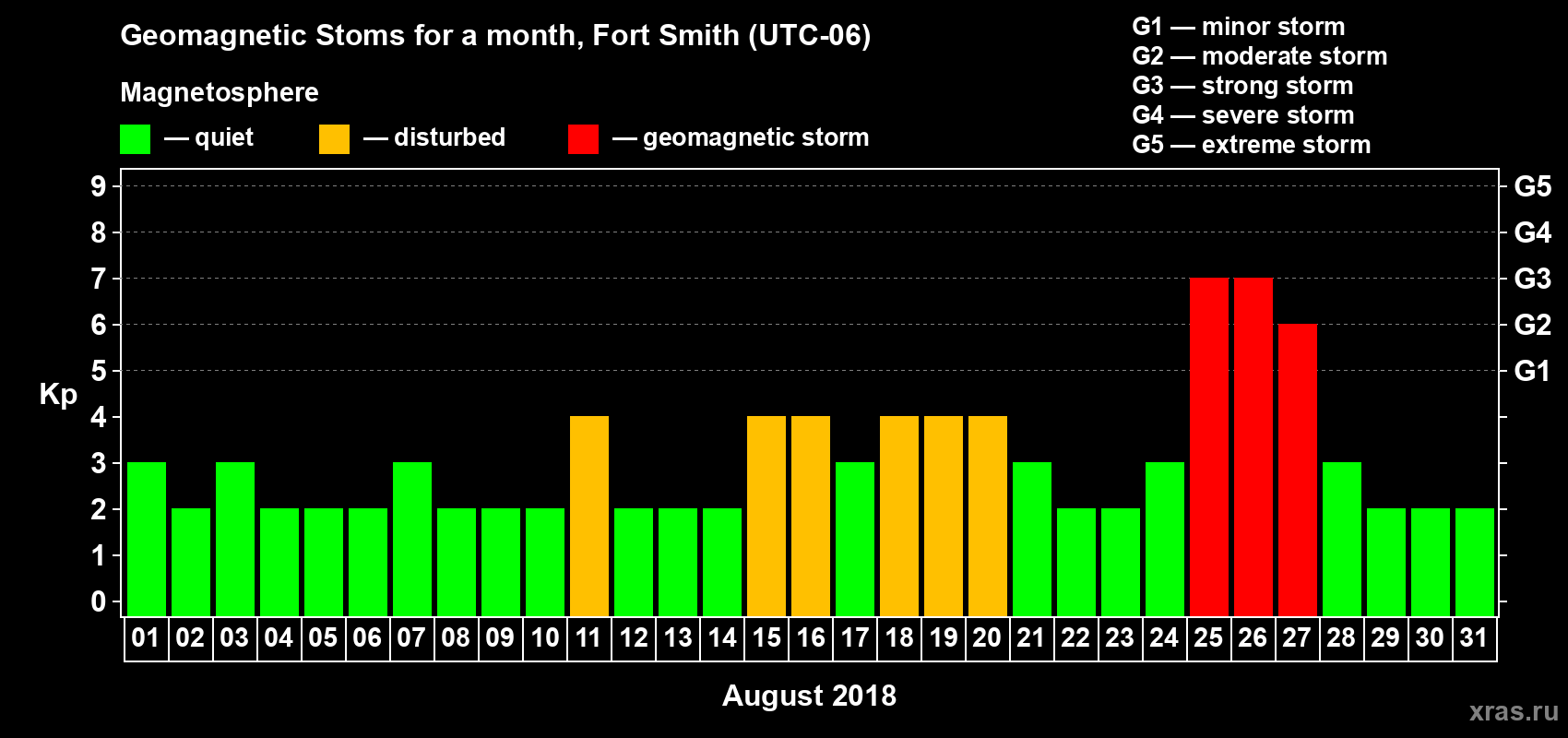Click the date label 10 on the axis
The width and height of the screenshot is (1568, 738).
[544, 637]
